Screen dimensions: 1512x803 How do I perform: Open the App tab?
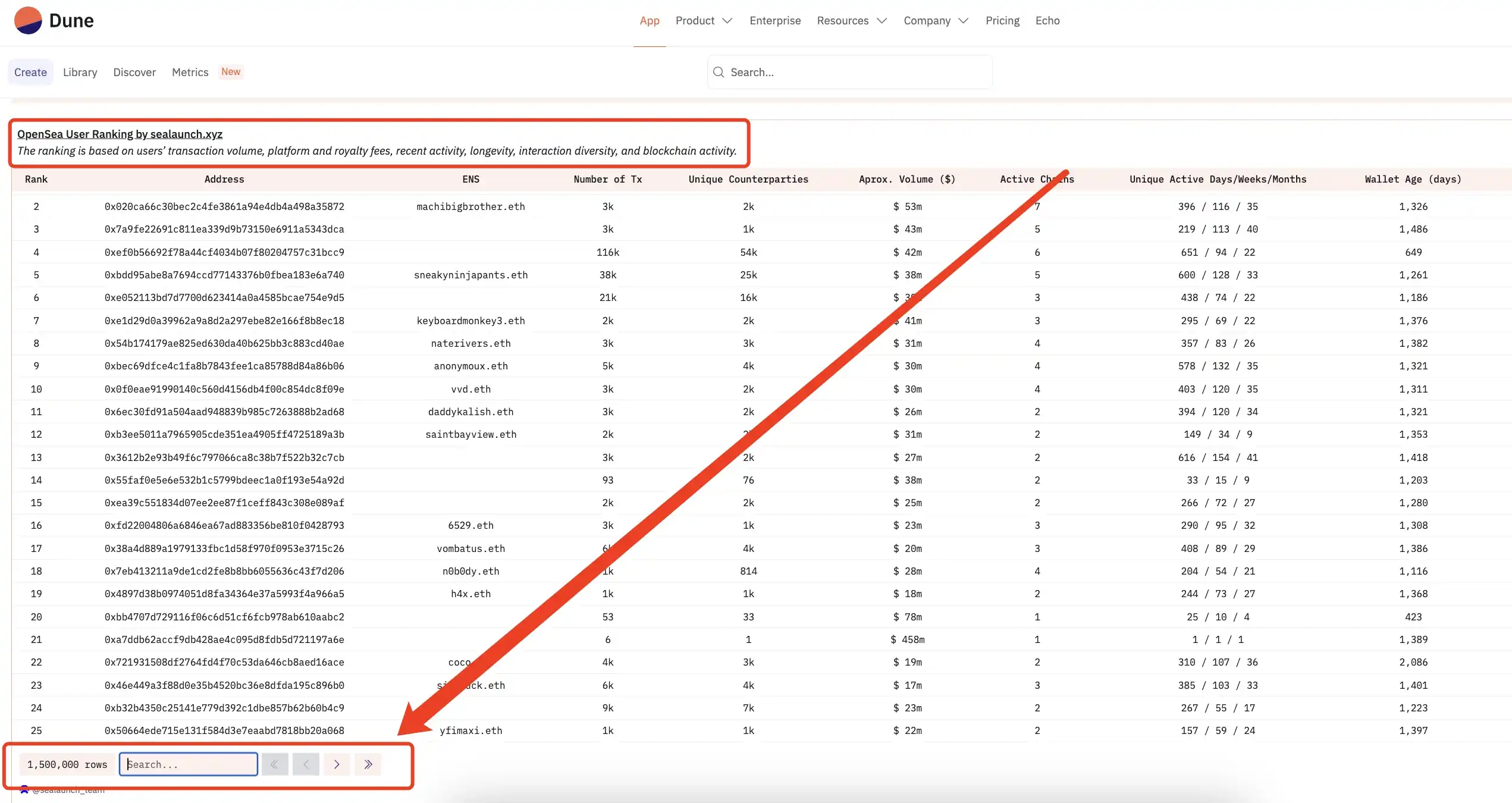[649, 21]
